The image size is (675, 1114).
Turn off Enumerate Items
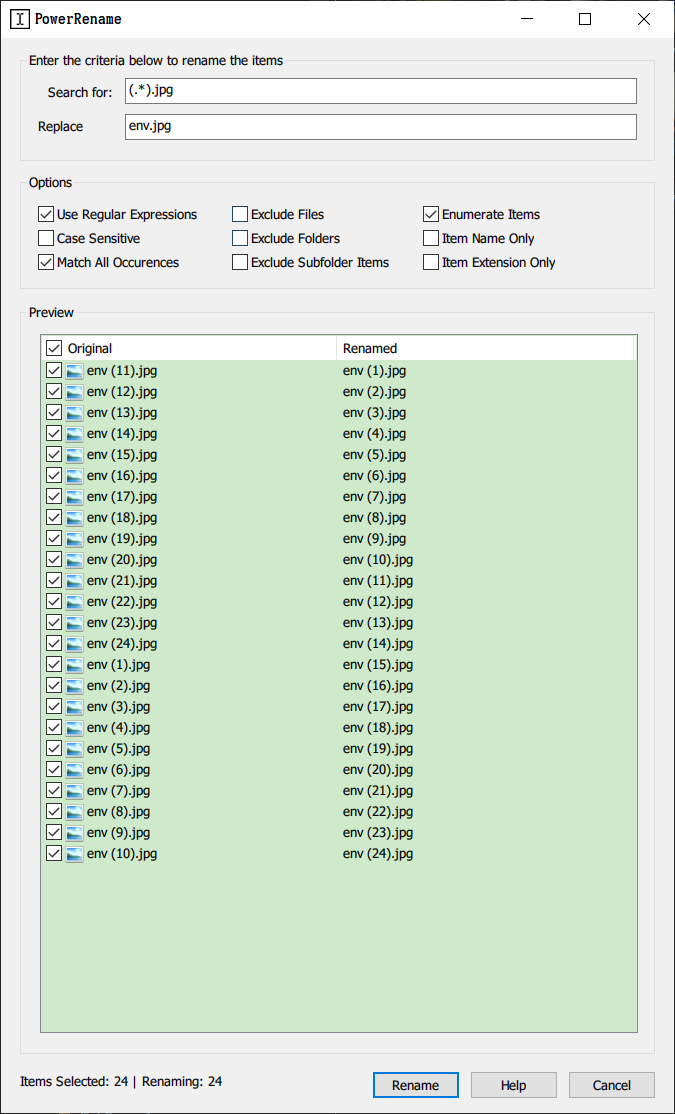tap(431, 215)
